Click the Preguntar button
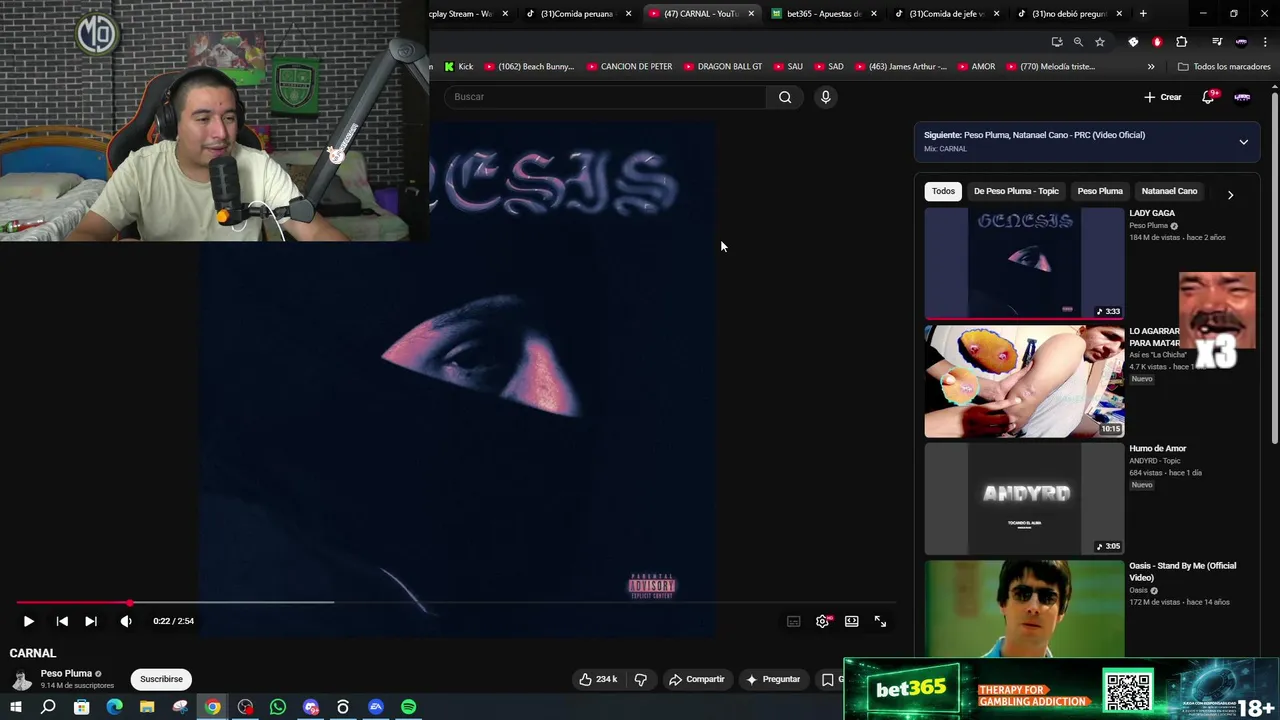The height and width of the screenshot is (720, 1280). (773, 679)
